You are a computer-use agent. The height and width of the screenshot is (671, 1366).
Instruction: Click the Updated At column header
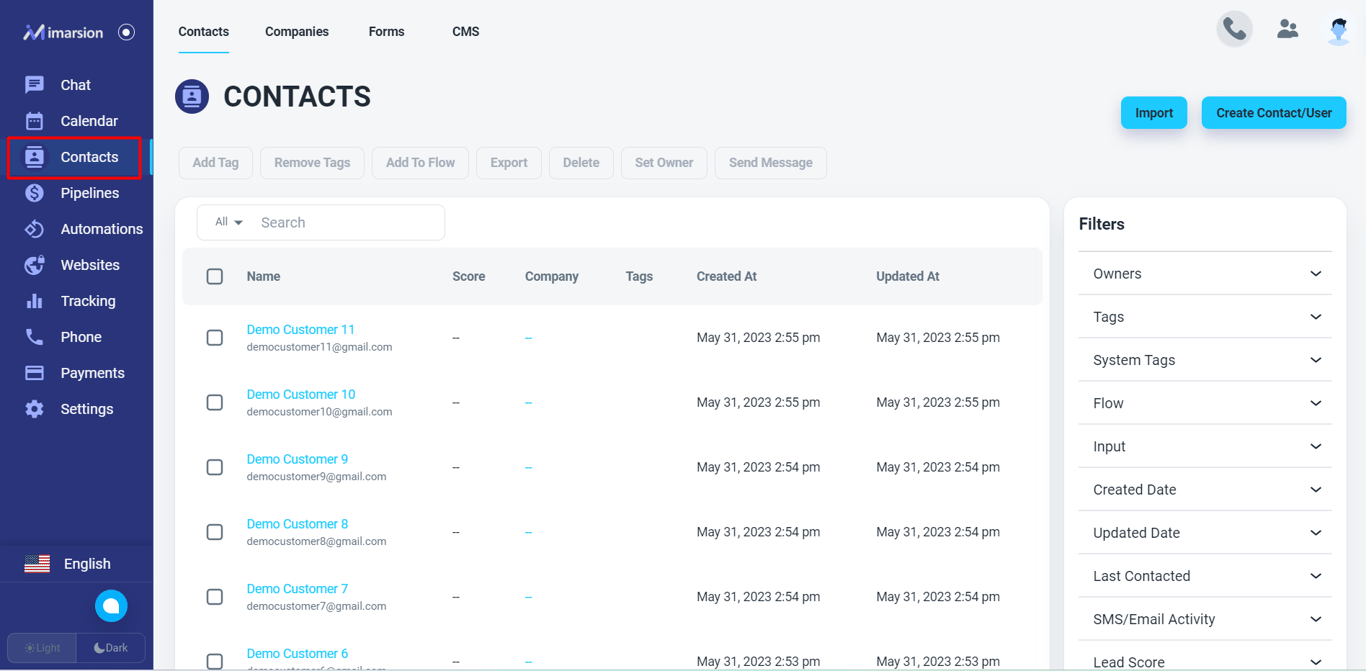click(x=908, y=276)
